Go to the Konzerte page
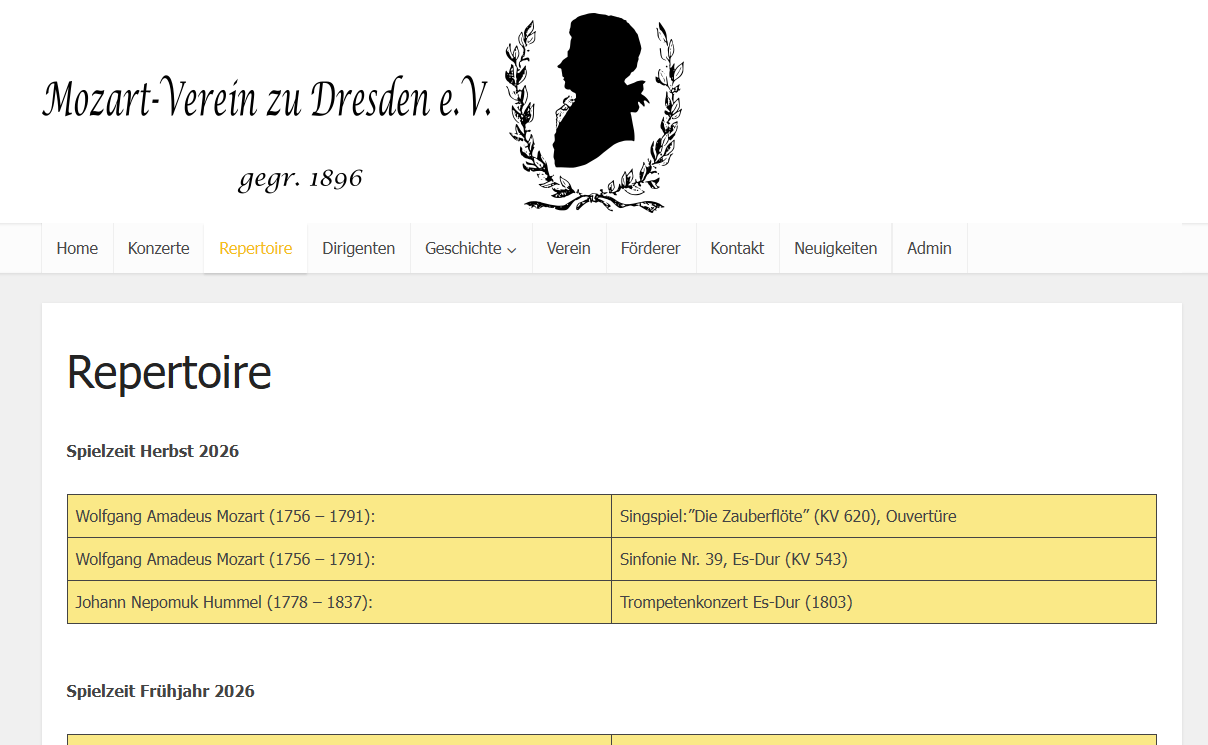 tap(158, 248)
